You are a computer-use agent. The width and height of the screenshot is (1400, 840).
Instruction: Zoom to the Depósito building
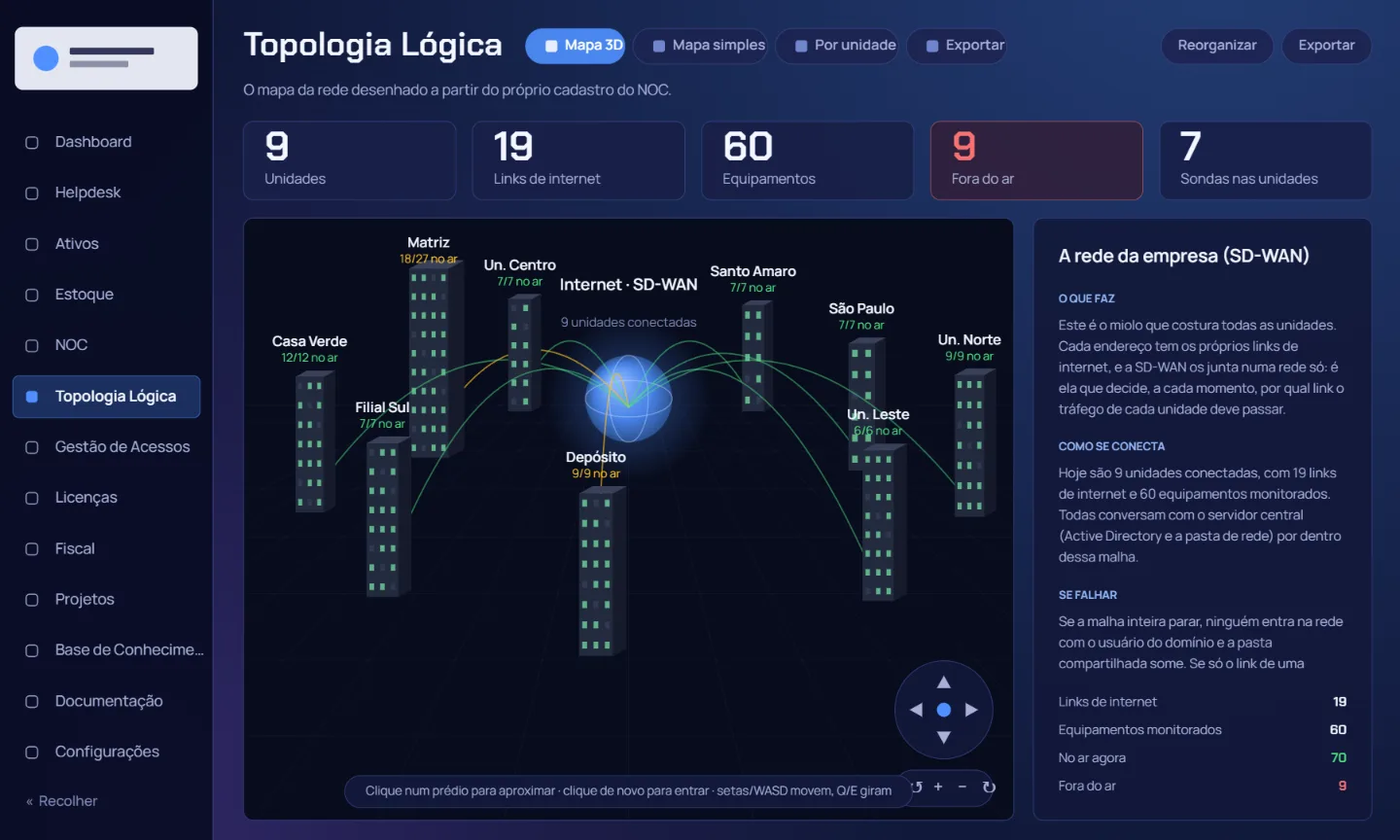600,572
